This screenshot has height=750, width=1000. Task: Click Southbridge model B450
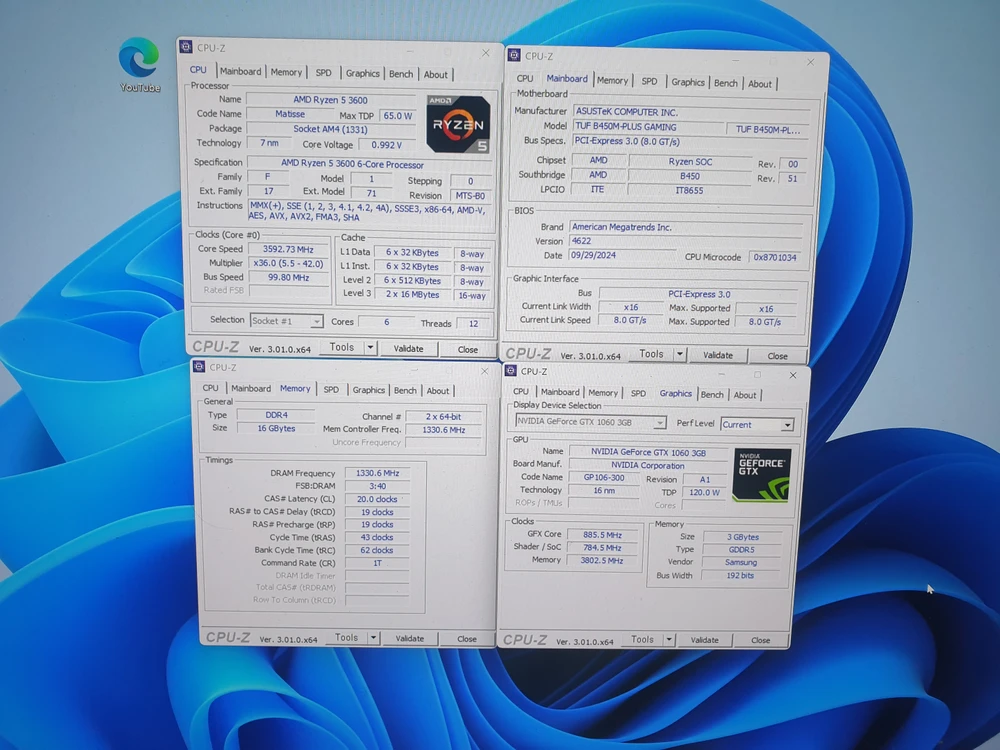click(689, 176)
